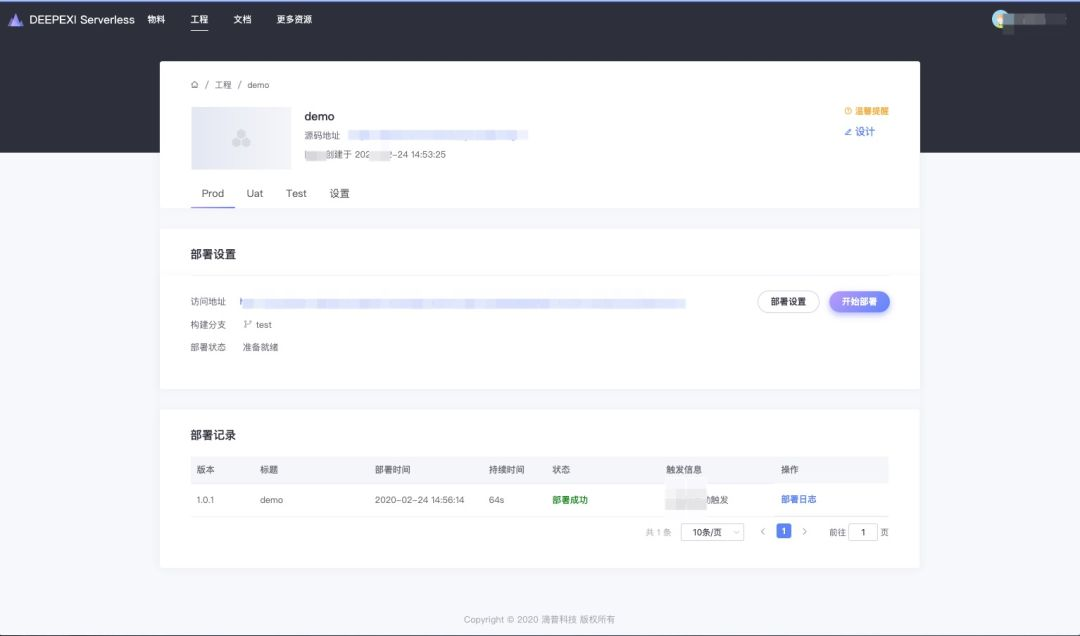Click the 部署设置 button
1080x636 pixels.
(788, 302)
